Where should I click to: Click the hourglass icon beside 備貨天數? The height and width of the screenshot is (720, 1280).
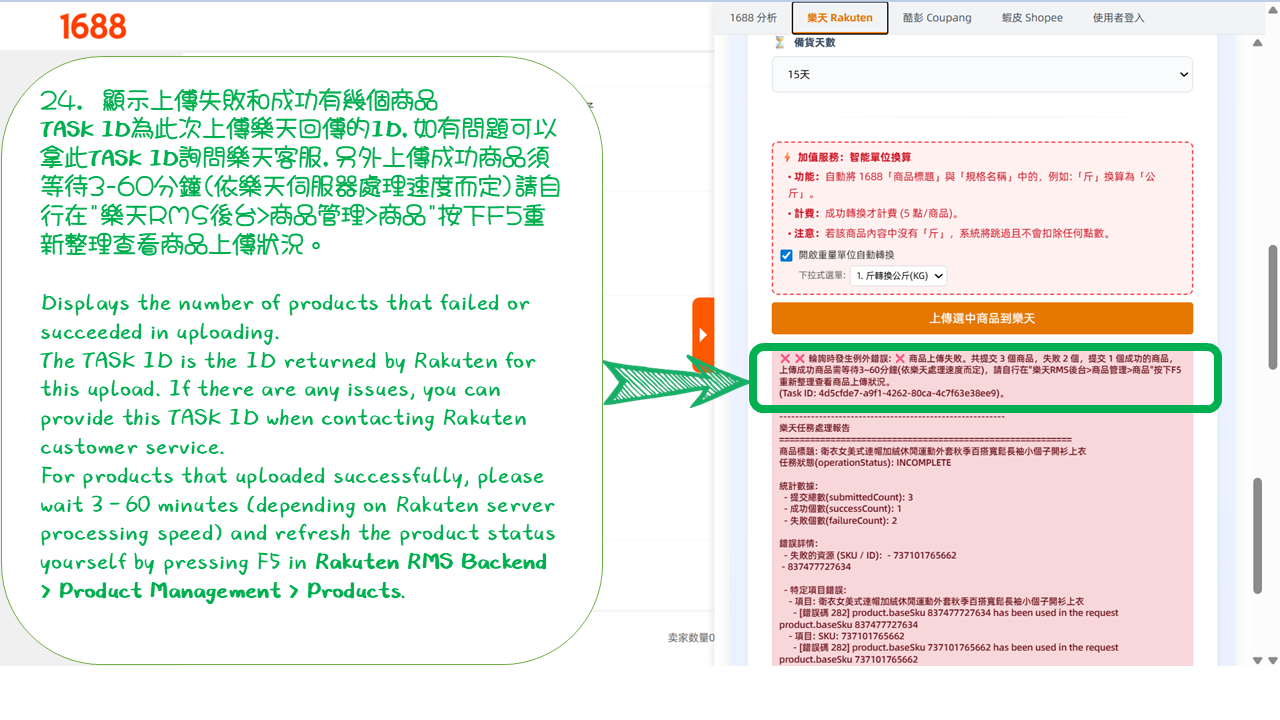click(x=780, y=43)
